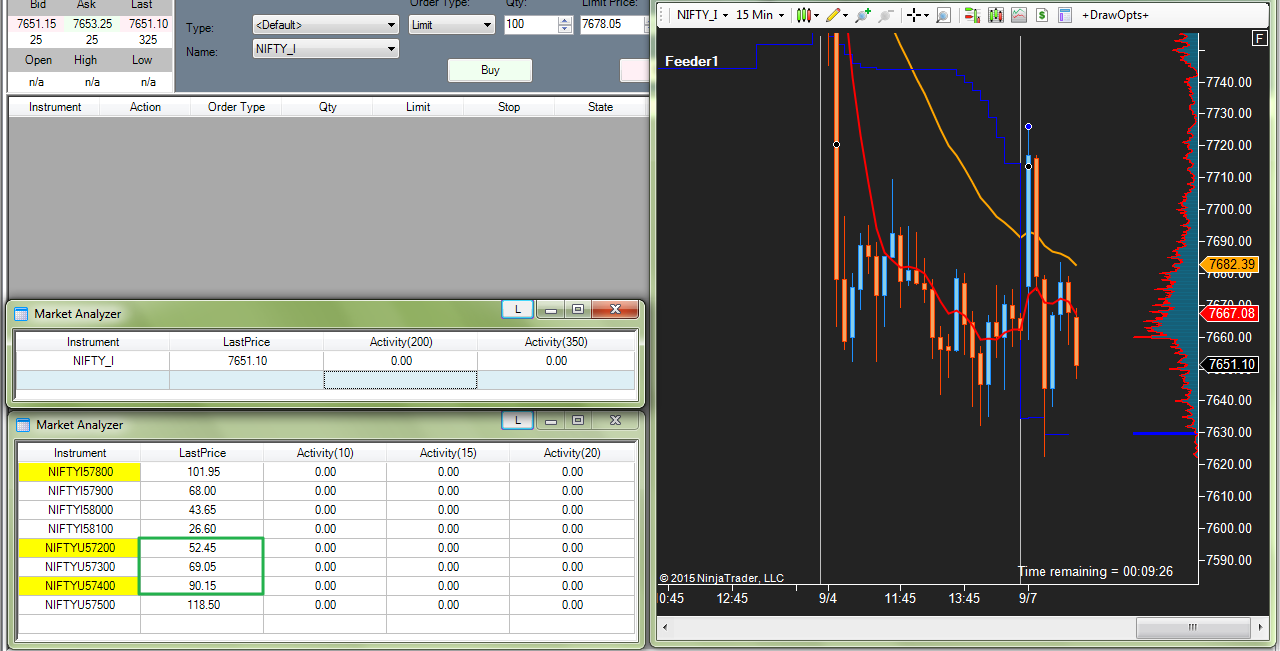This screenshot has height=651, width=1280.
Task: Click the upper Market Analyzer window icon
Action: click(x=22, y=314)
